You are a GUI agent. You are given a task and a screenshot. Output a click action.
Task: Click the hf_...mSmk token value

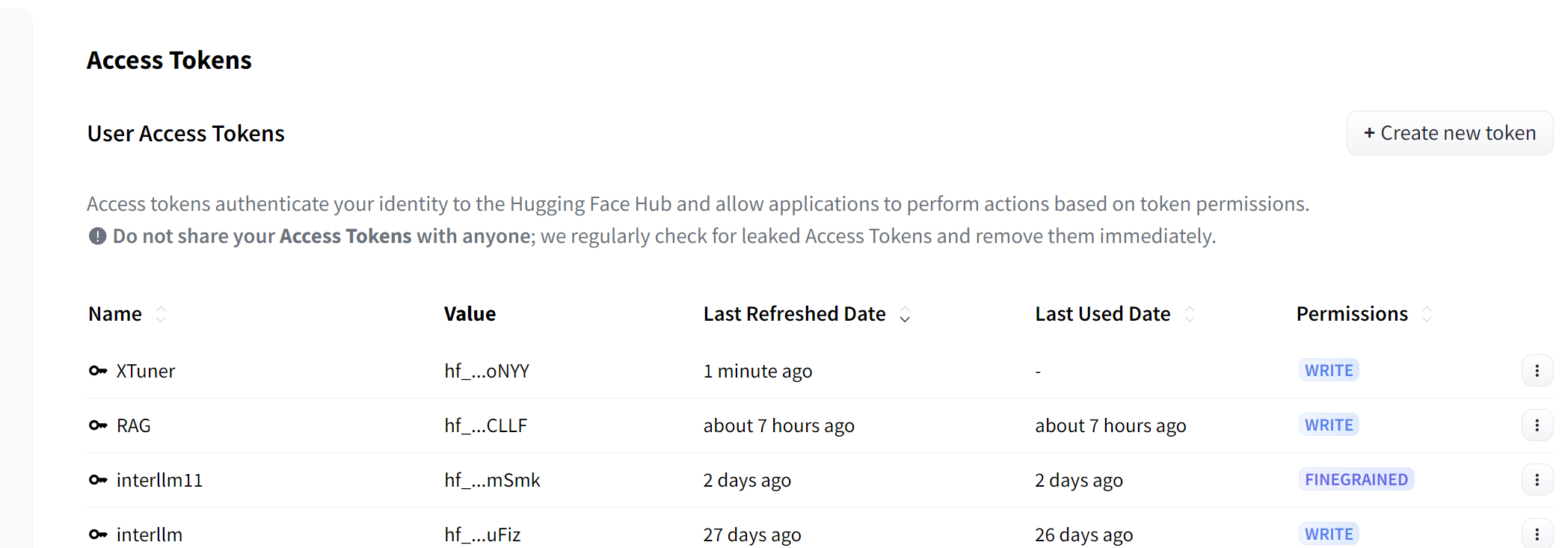coord(492,480)
